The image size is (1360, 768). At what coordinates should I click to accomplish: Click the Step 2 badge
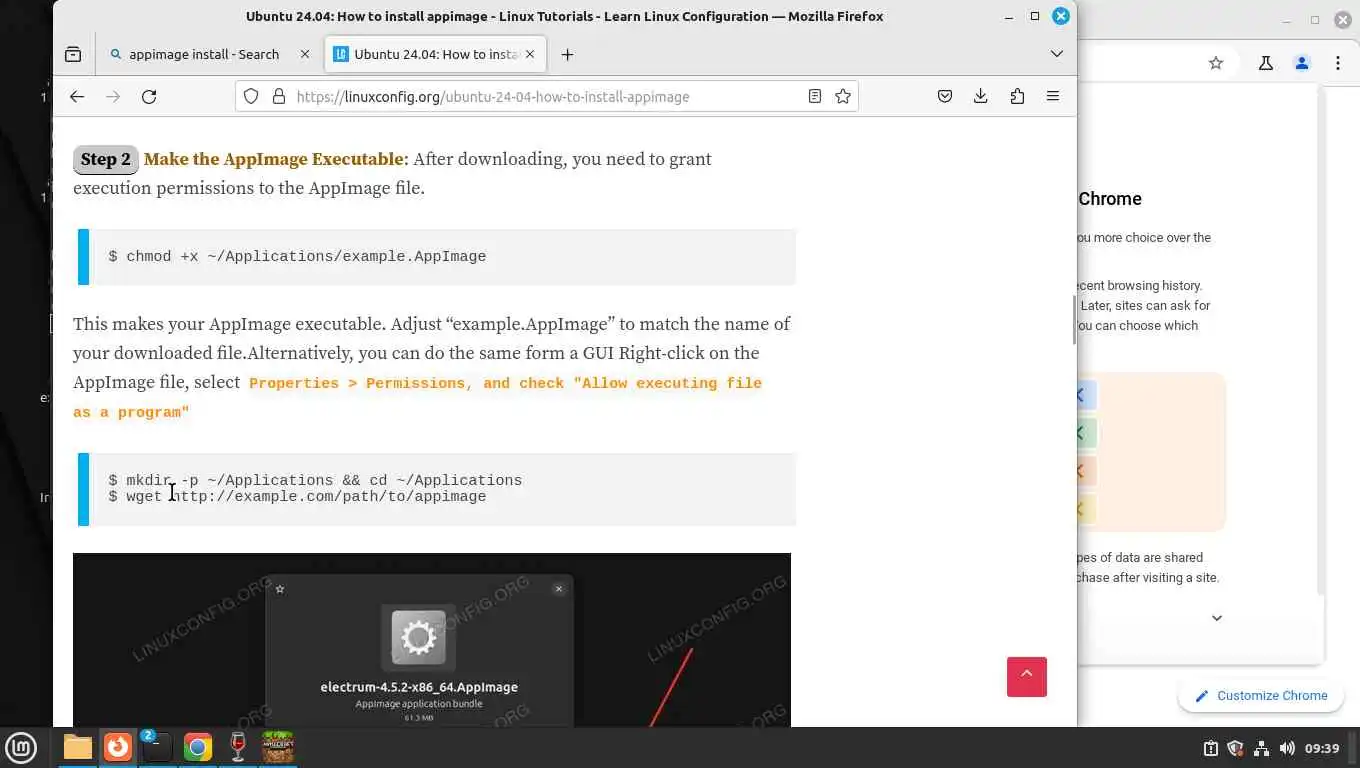click(x=105, y=159)
